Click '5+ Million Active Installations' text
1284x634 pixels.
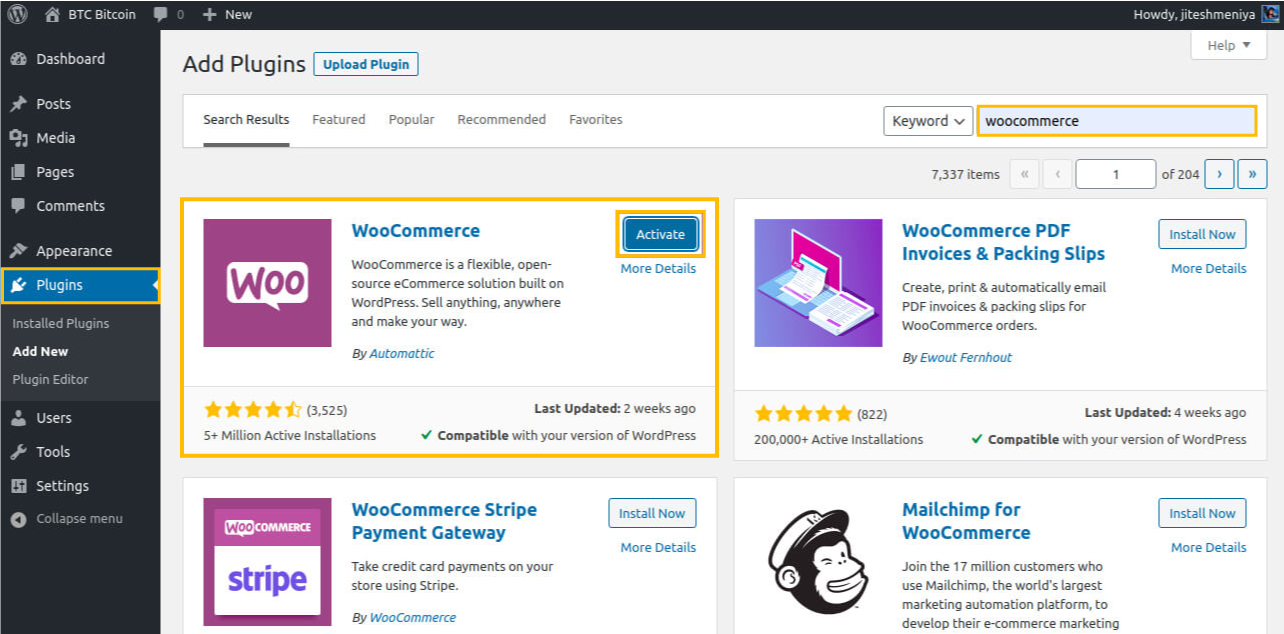pyautogui.click(x=290, y=436)
